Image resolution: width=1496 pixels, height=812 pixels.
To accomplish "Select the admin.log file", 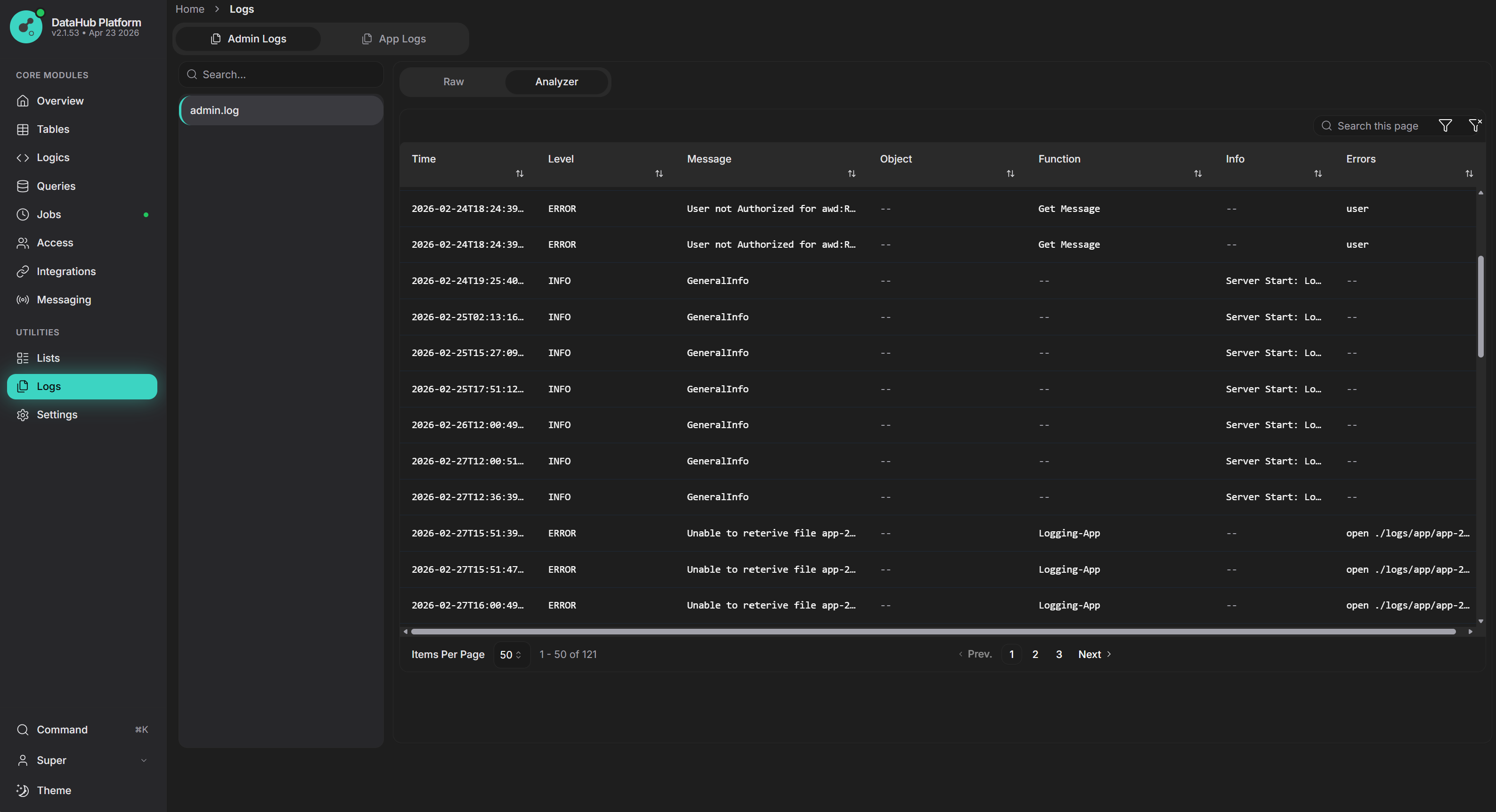I will 281,110.
